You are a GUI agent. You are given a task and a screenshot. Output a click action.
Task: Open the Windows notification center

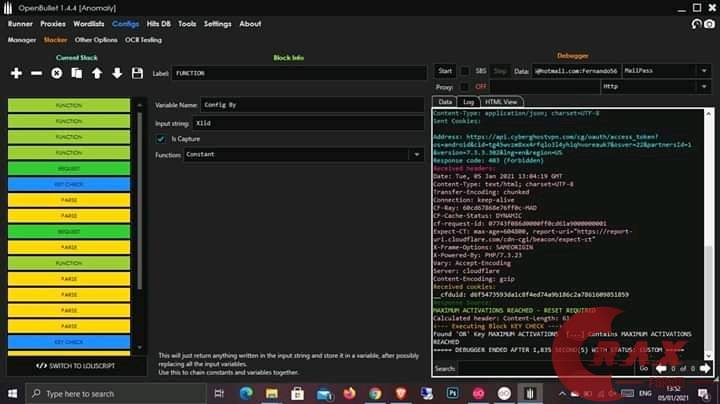pos(703,393)
